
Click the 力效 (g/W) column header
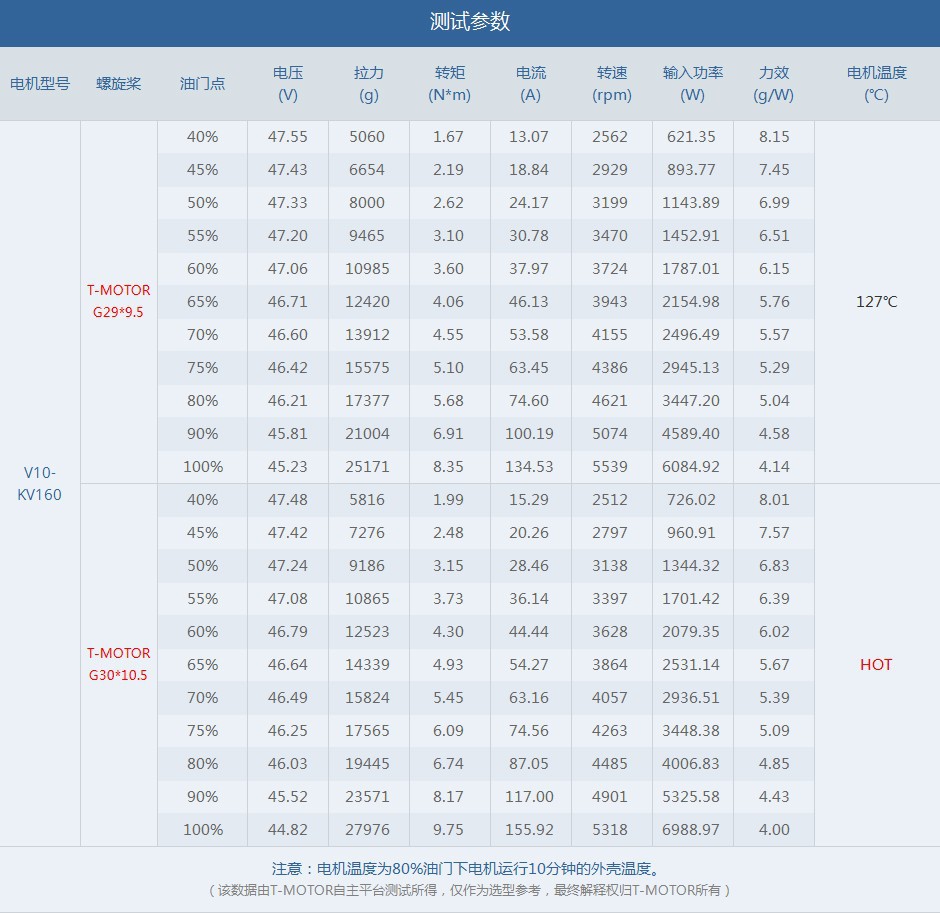point(773,83)
